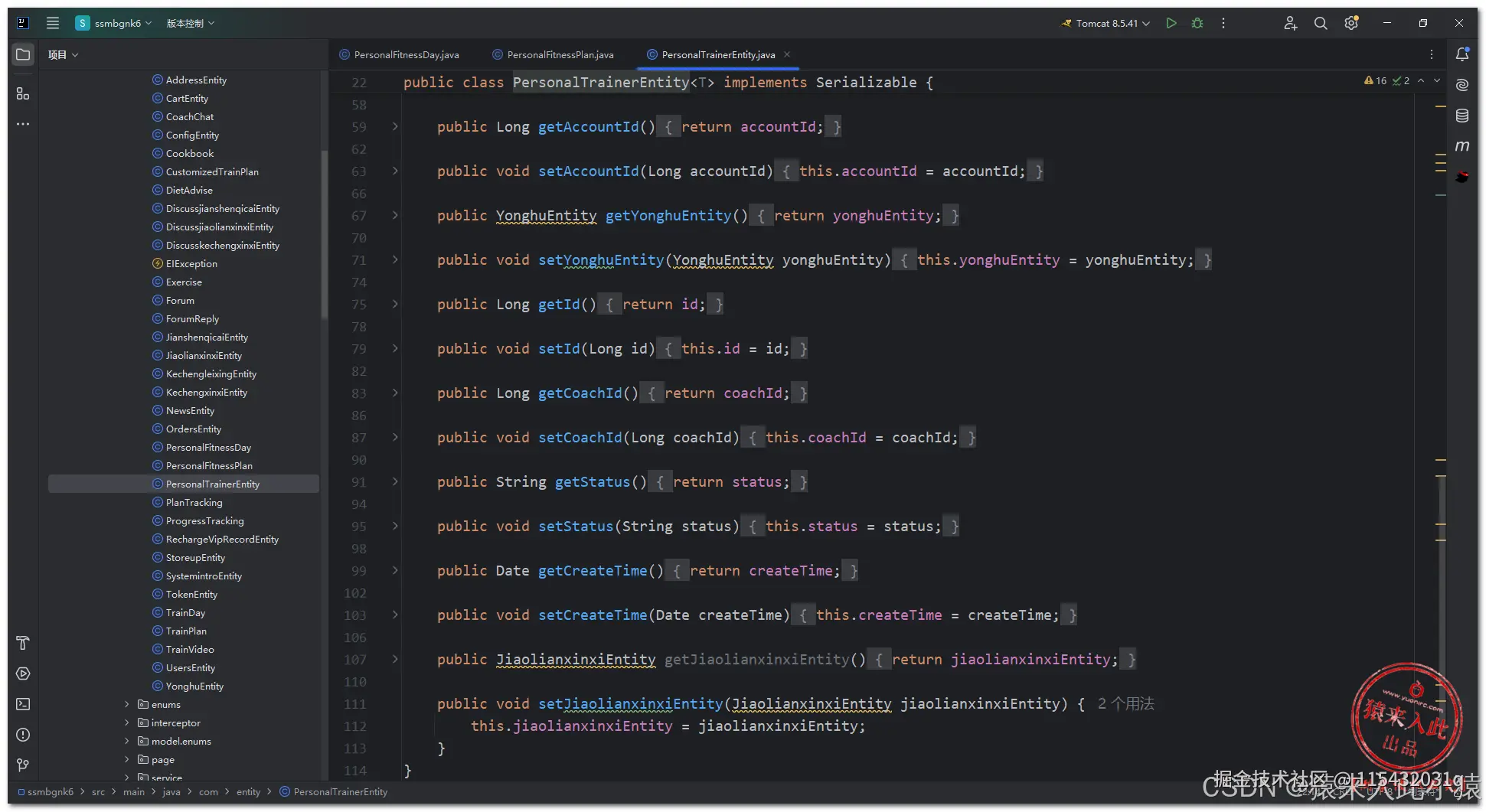The width and height of the screenshot is (1486, 812).
Task: Open the Tomcat 8.5.41 run configuration dropdown
Action: click(x=1106, y=23)
